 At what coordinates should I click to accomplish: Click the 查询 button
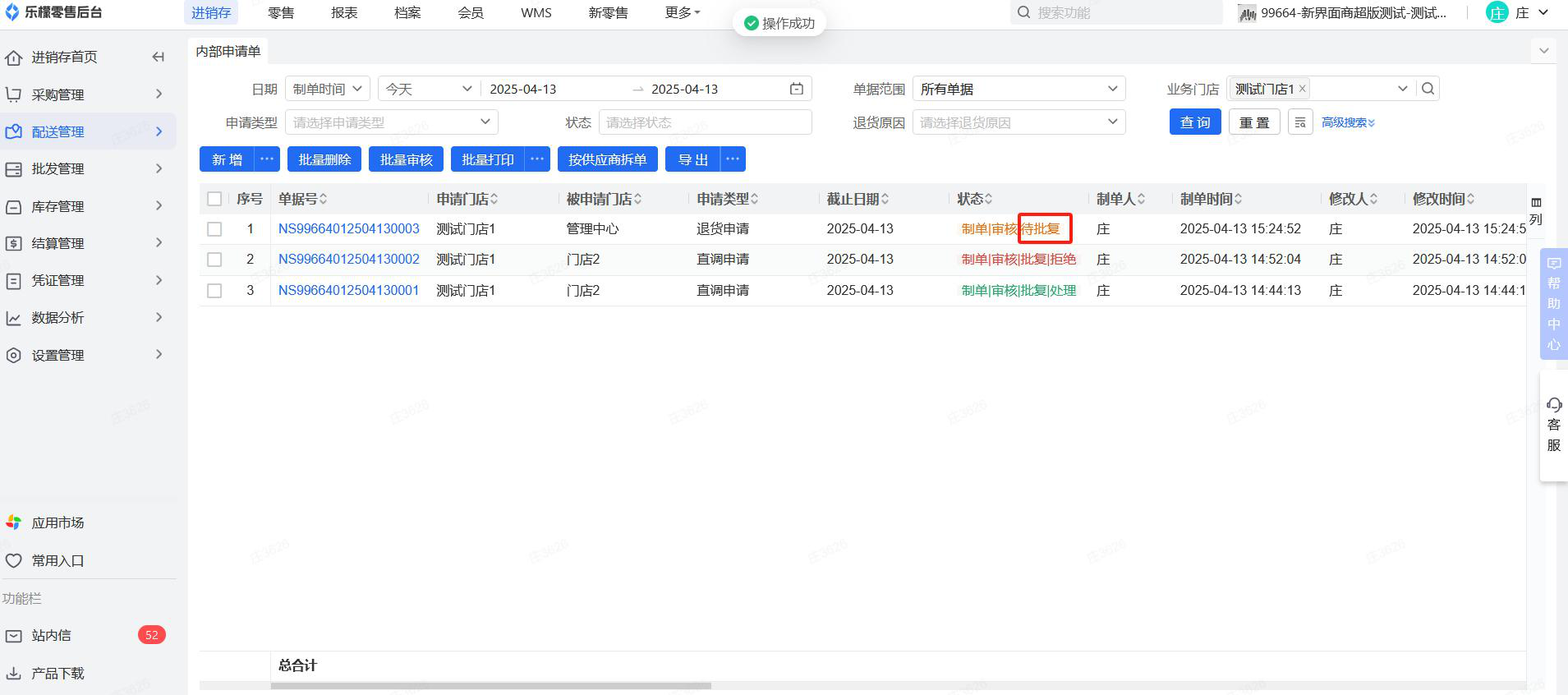1194,122
